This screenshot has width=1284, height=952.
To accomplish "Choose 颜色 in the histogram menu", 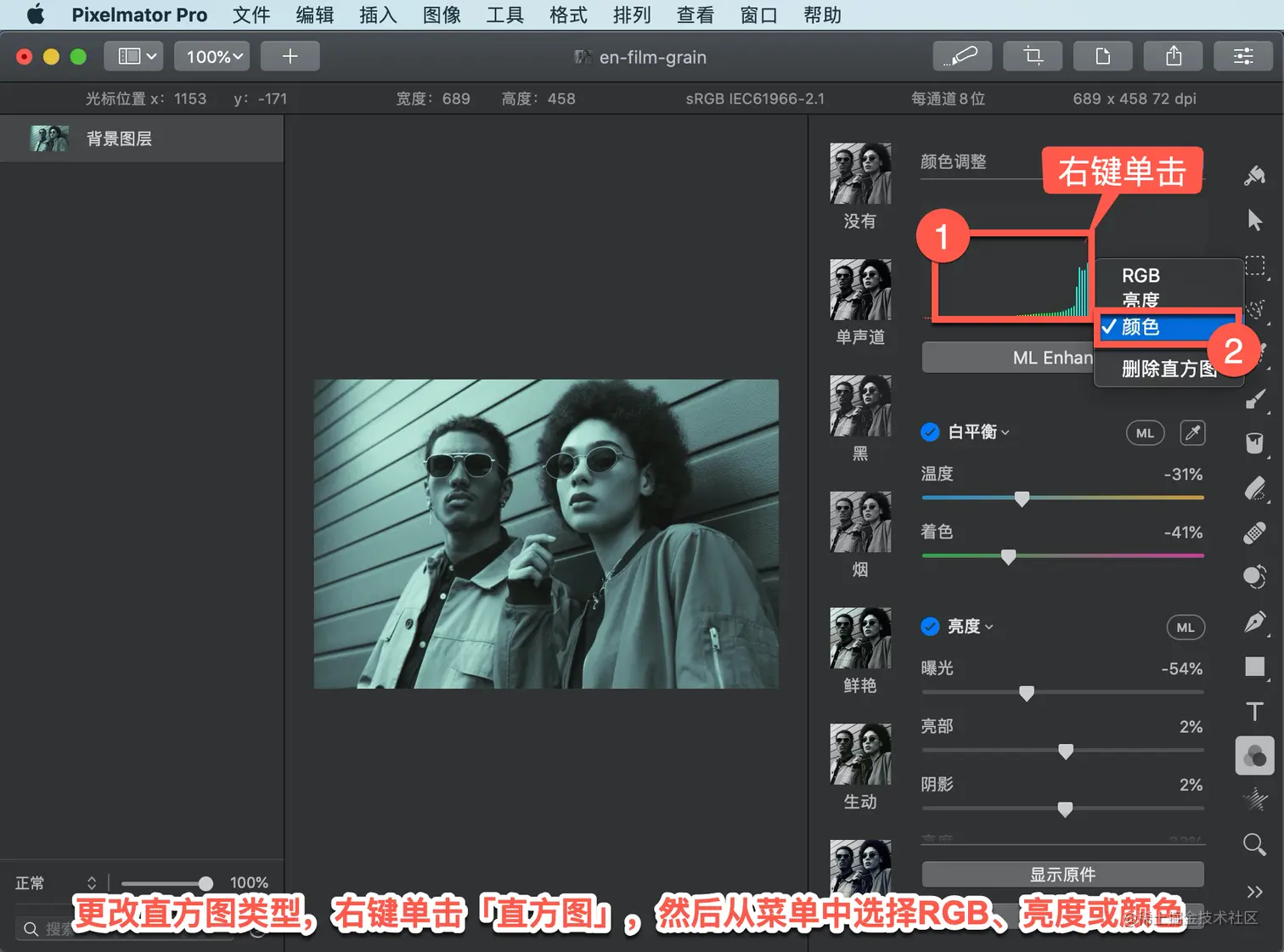I will tap(1169, 327).
